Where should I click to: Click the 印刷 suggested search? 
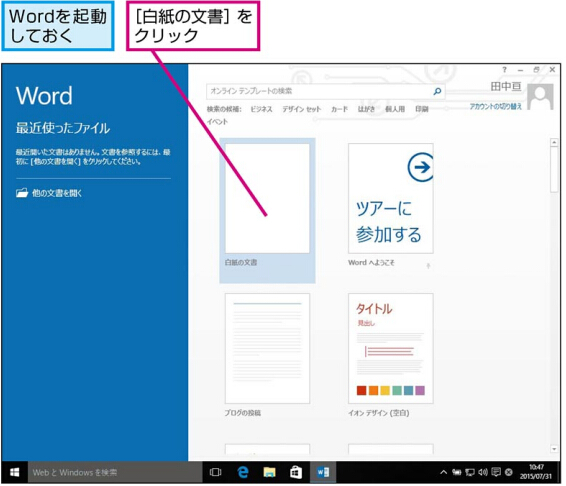[421, 109]
